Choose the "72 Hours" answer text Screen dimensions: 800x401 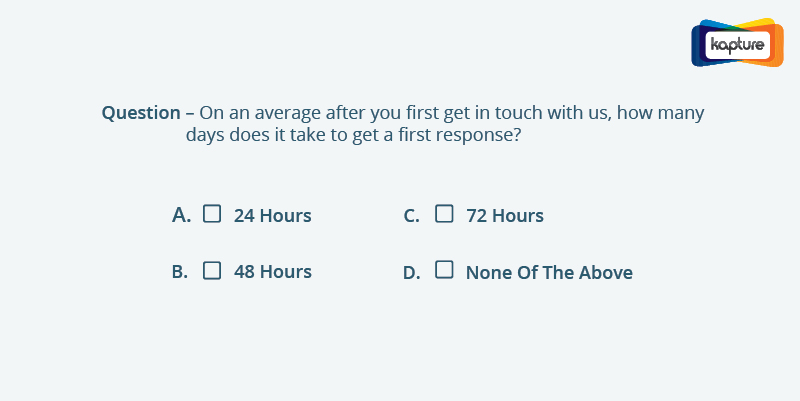coord(505,216)
